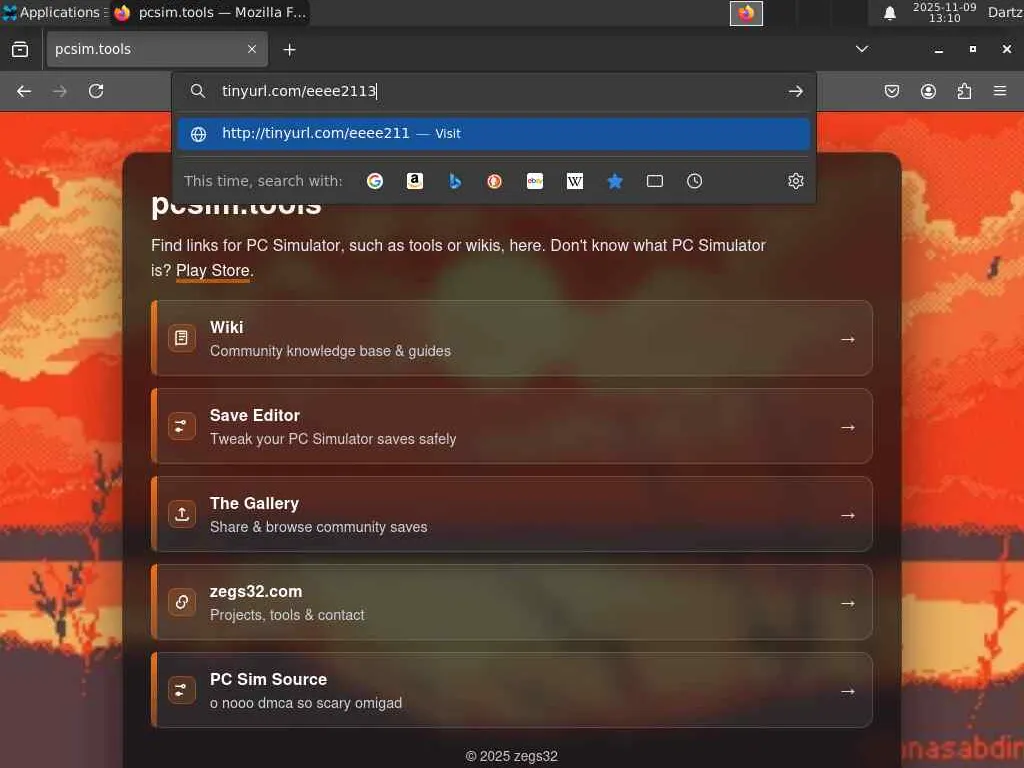Click the PC Sim Source sliders icon
Screen dimensions: 1024x768
coord(182,690)
